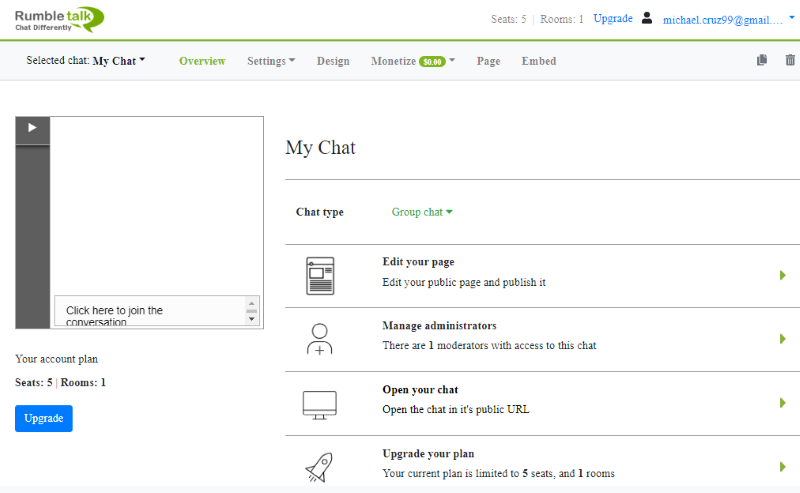The height and width of the screenshot is (493, 800).
Task: Click the down arrow of the message box scrollbar
Action: (x=252, y=319)
